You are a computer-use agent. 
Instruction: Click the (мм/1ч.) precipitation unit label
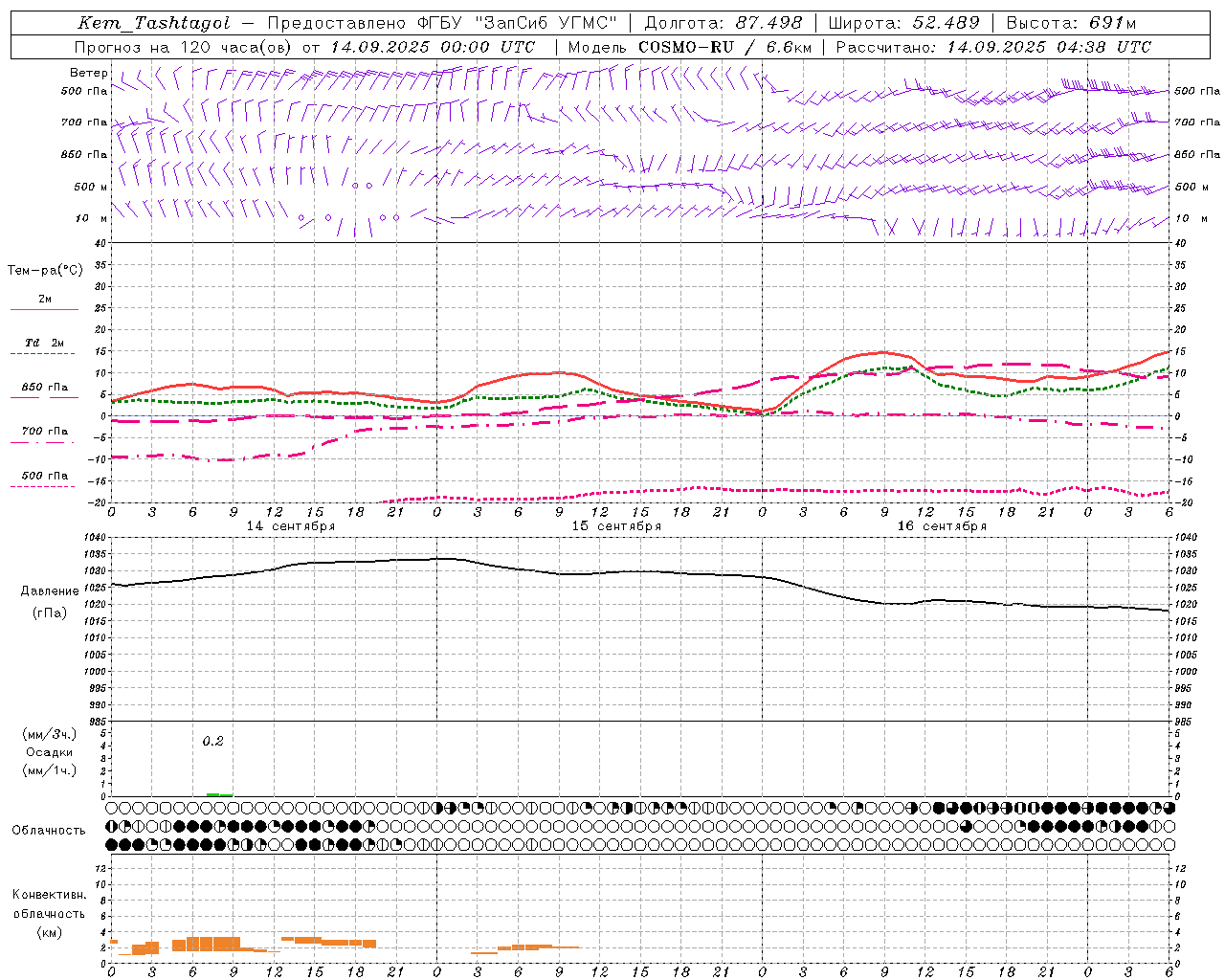tap(50, 770)
